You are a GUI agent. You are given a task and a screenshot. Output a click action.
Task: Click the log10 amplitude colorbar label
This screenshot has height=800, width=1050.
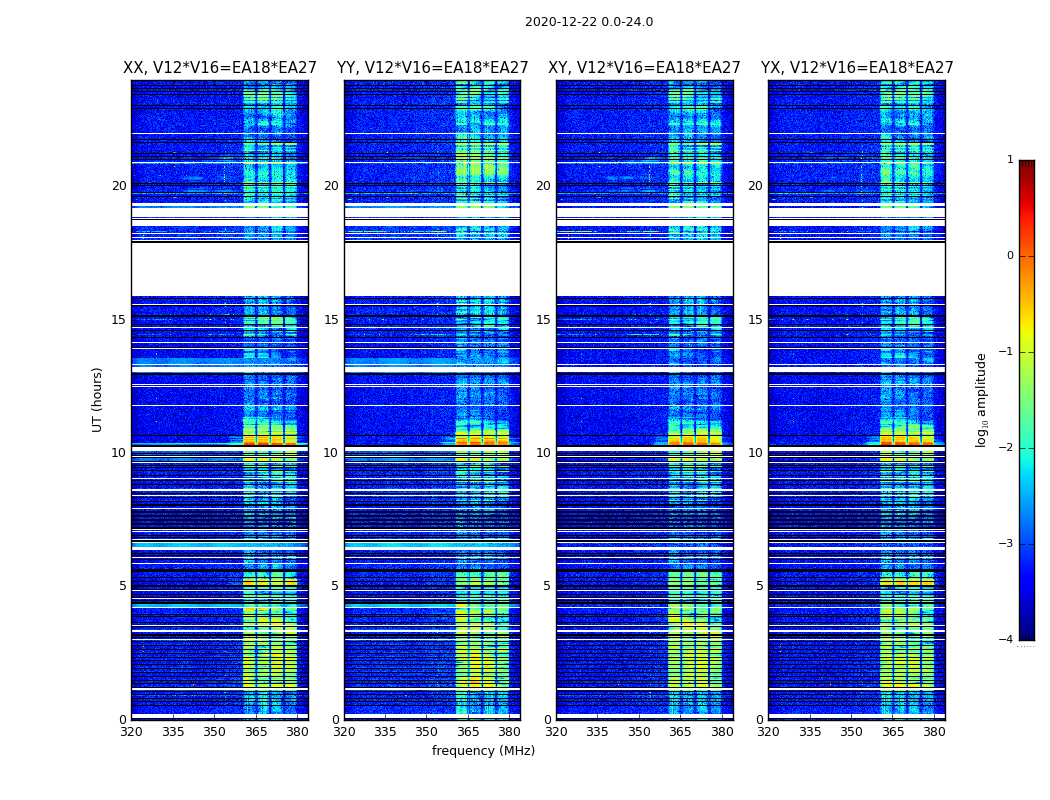pos(981,400)
